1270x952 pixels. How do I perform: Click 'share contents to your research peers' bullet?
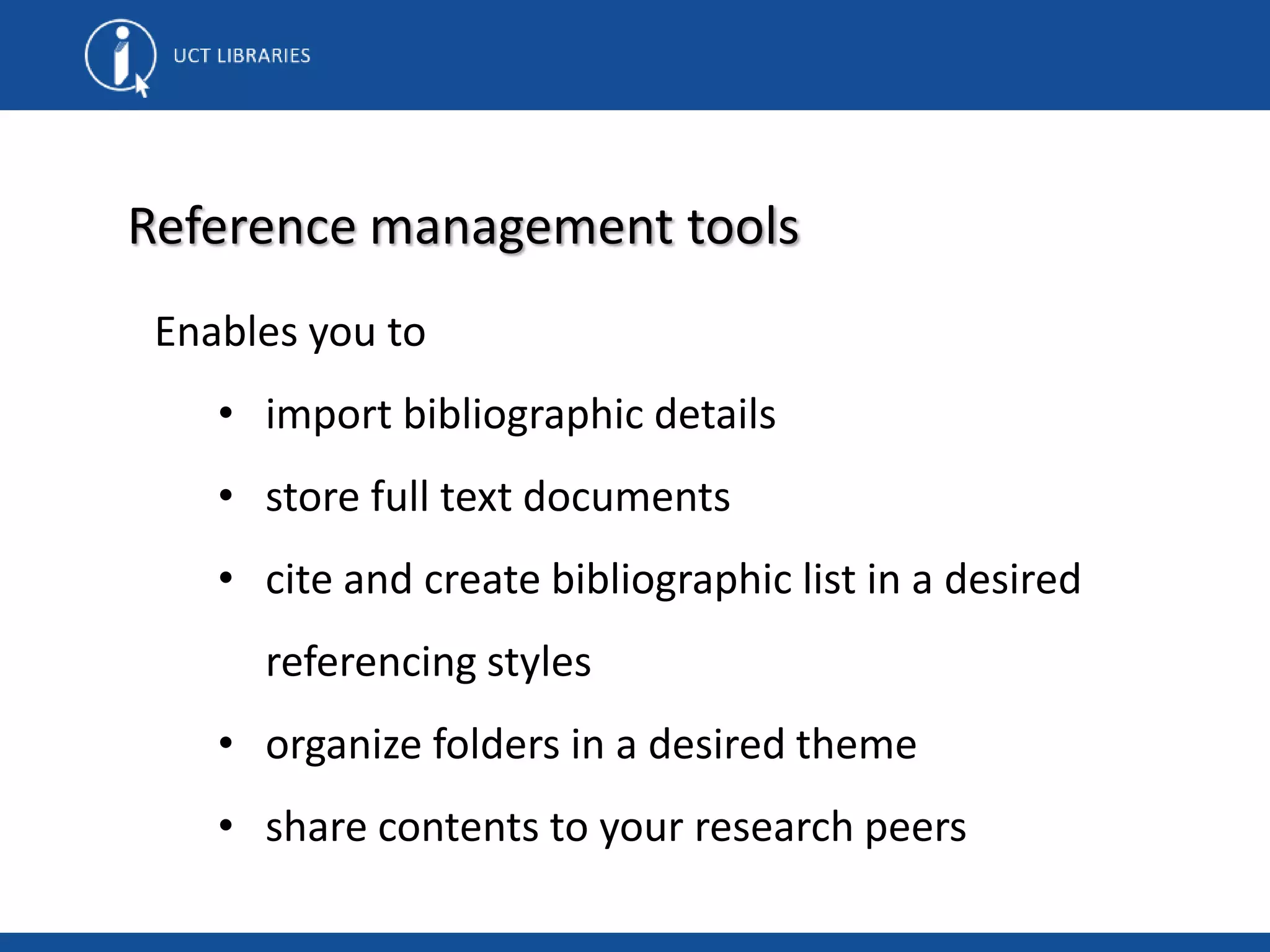pyautogui.click(x=616, y=827)
